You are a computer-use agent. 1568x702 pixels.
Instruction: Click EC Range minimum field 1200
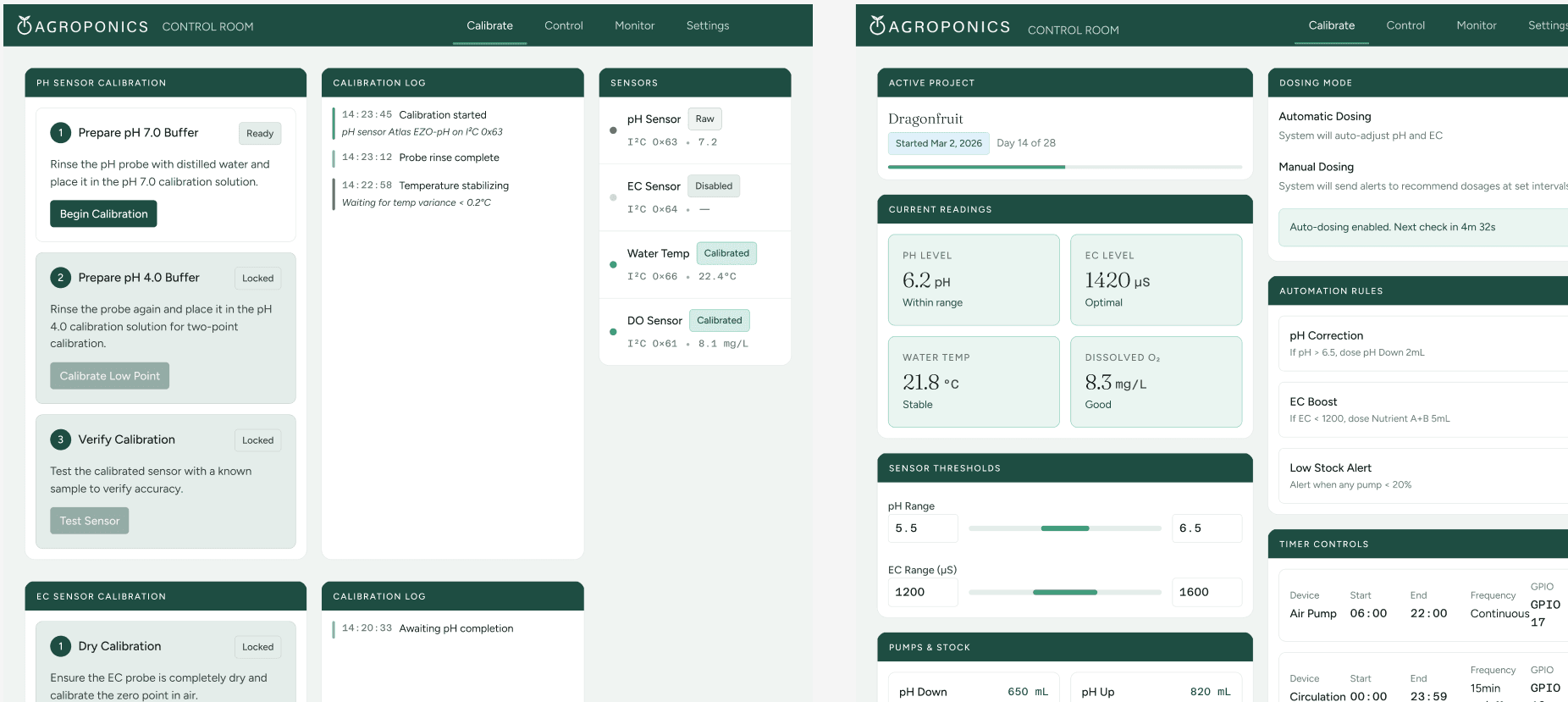coord(923,592)
